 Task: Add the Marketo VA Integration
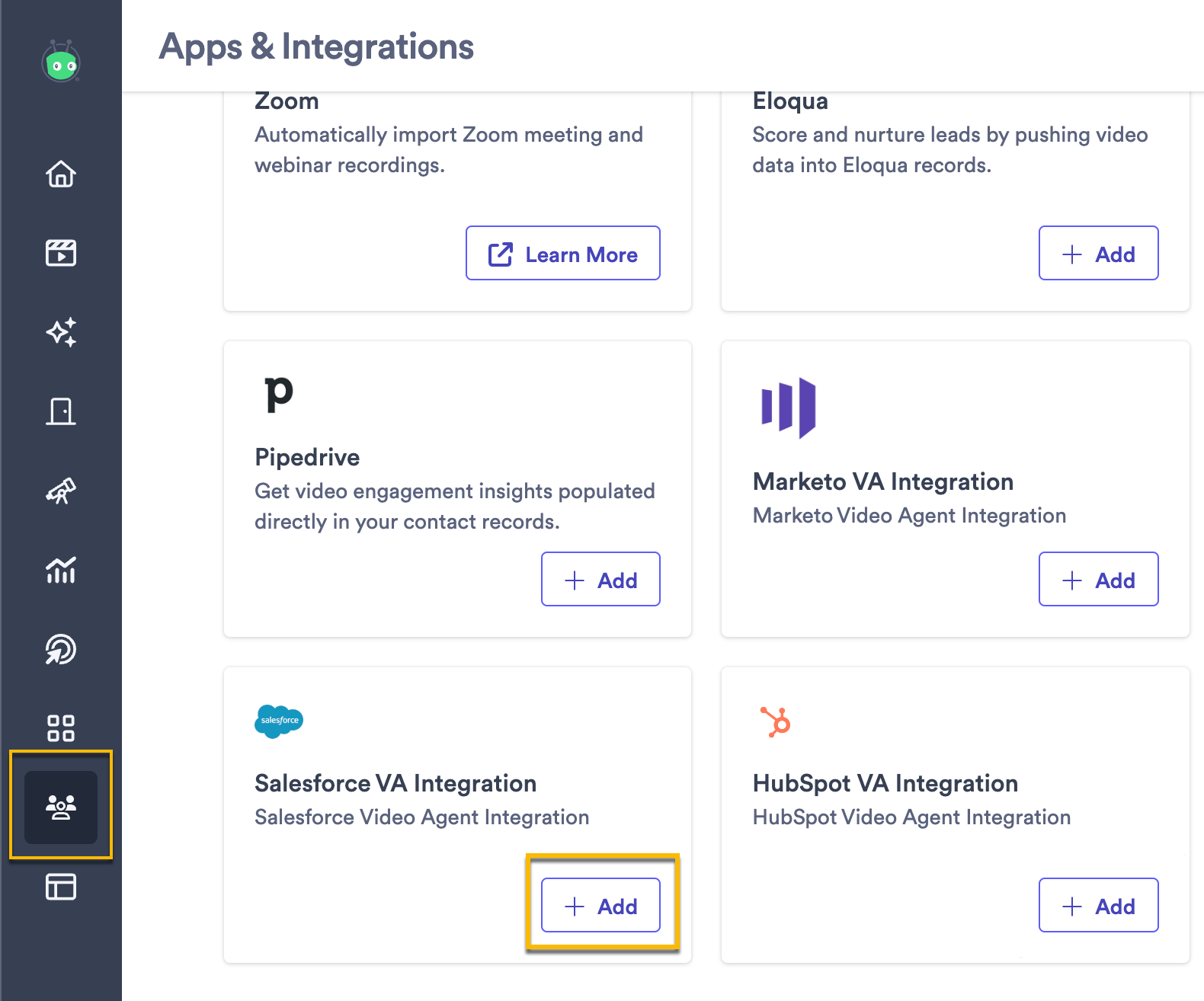[1098, 580]
